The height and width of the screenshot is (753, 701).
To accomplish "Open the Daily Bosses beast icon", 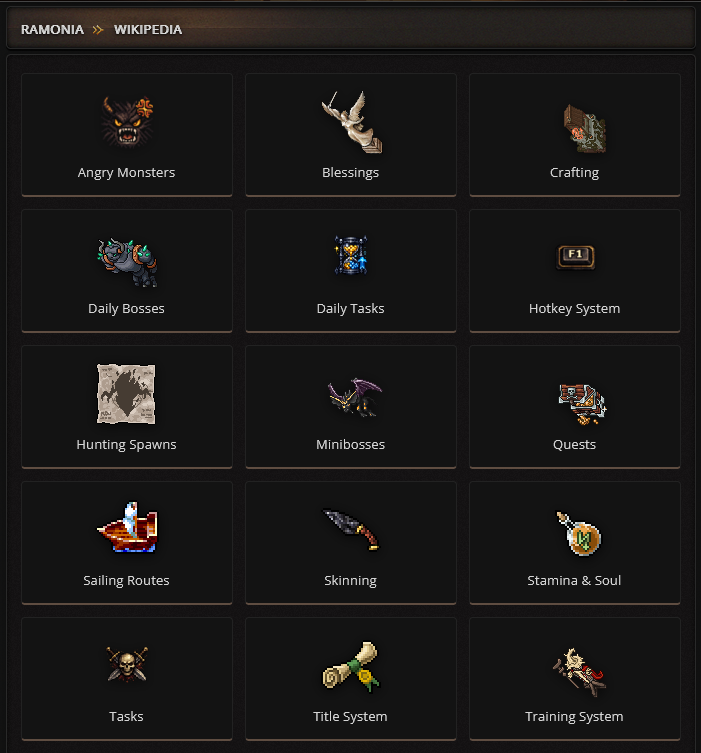I will click(127, 262).
